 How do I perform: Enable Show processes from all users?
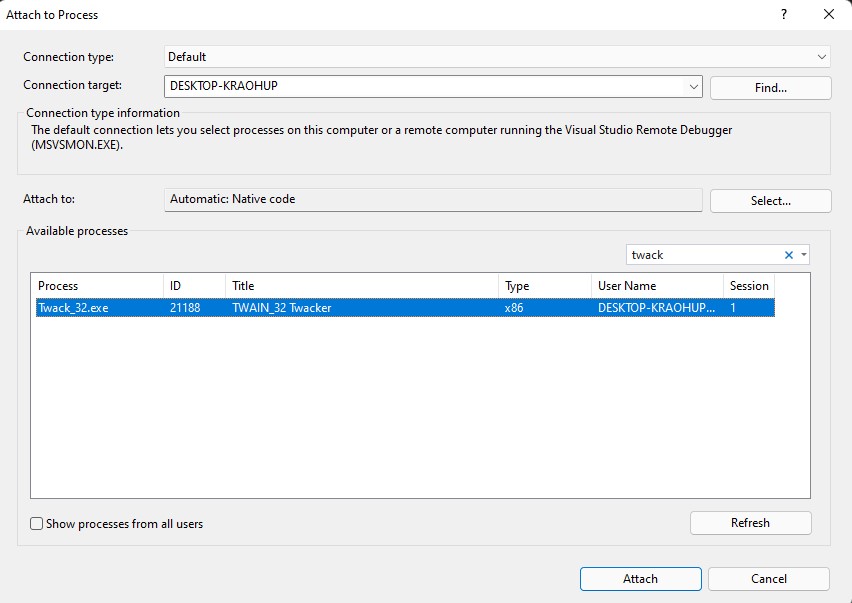tap(36, 523)
